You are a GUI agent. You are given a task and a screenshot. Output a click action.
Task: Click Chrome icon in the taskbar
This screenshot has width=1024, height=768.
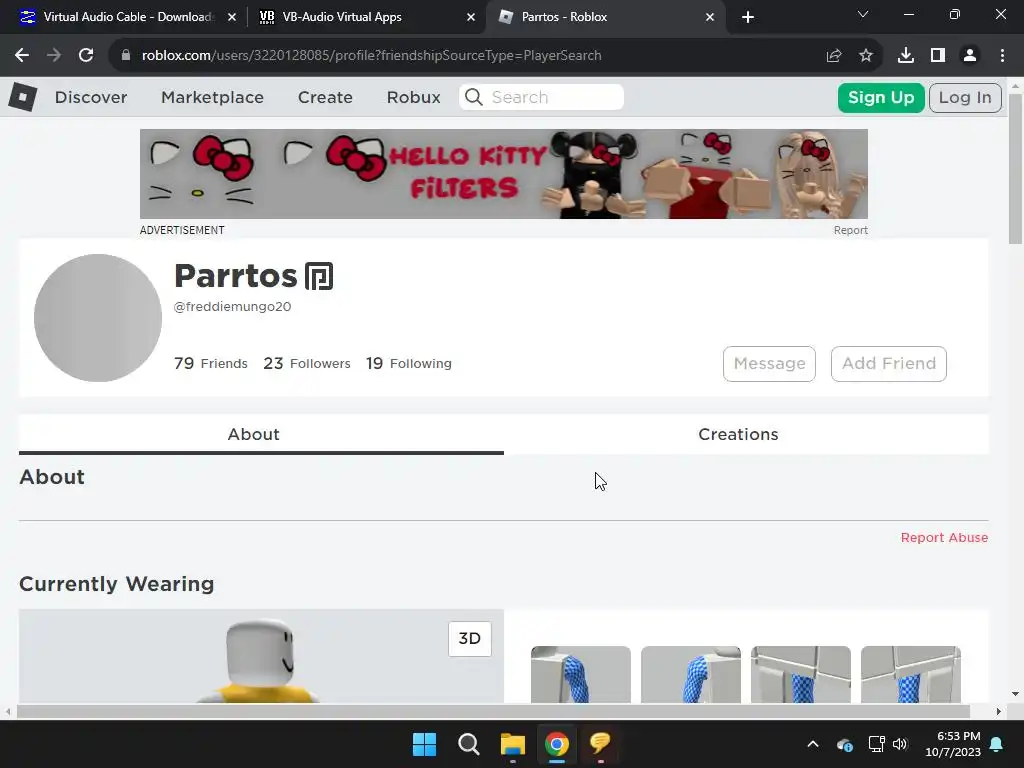tap(557, 744)
